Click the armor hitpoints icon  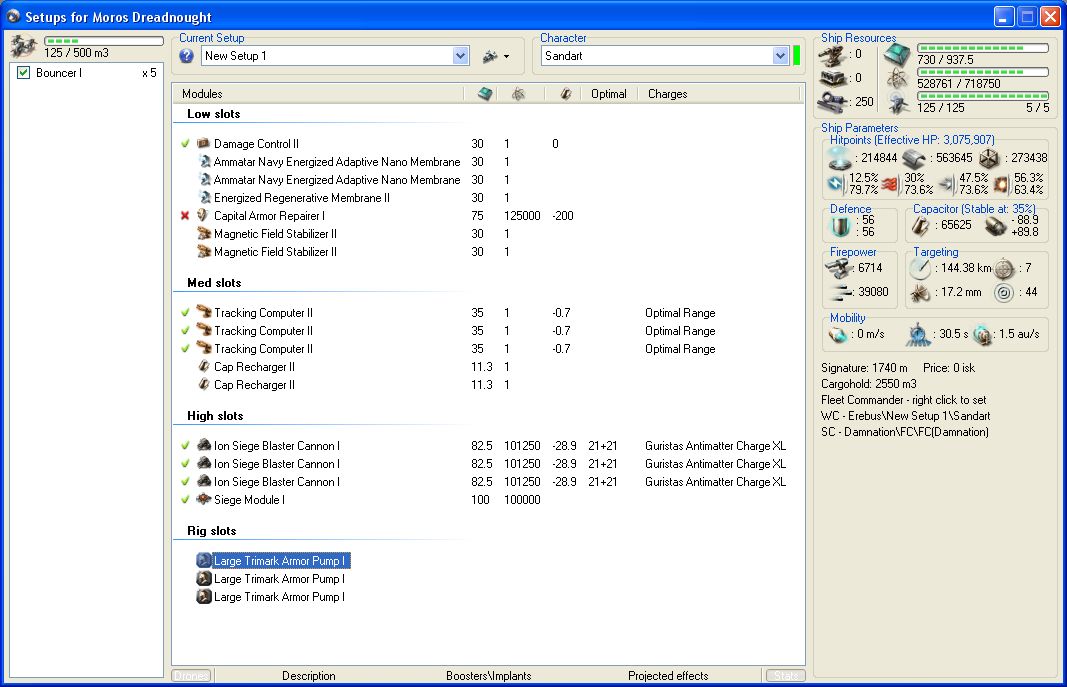[914, 158]
